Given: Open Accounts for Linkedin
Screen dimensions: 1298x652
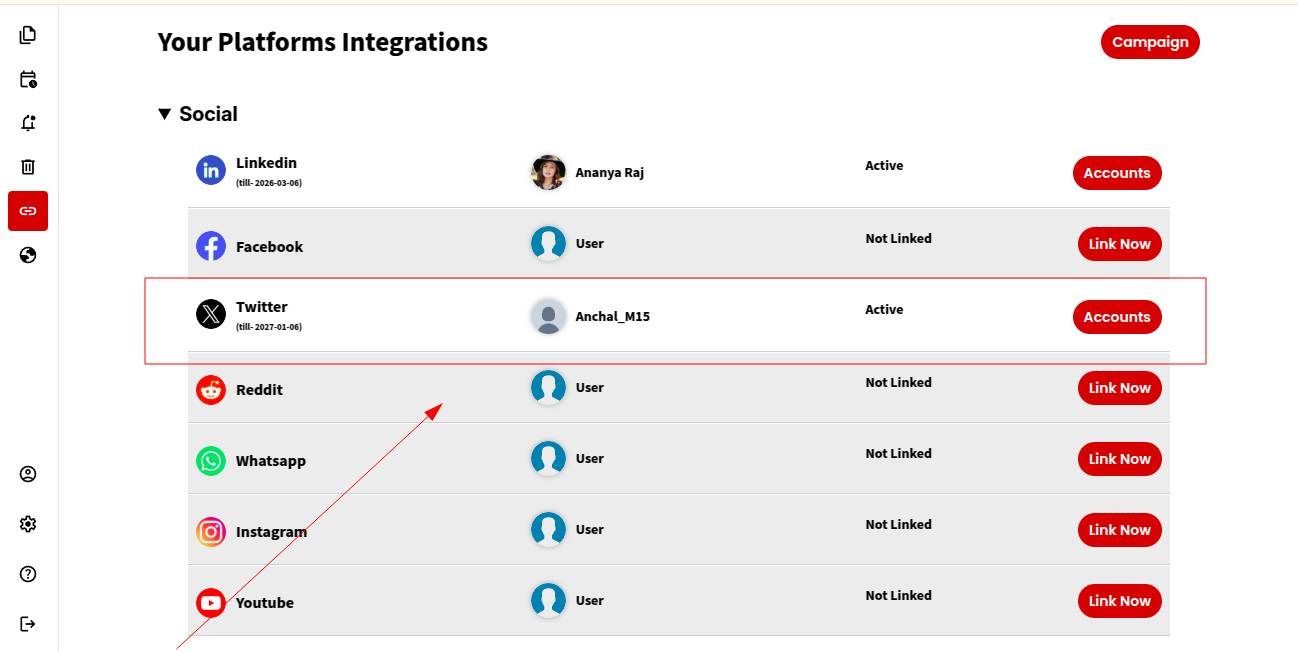Looking at the screenshot, I should pos(1117,173).
